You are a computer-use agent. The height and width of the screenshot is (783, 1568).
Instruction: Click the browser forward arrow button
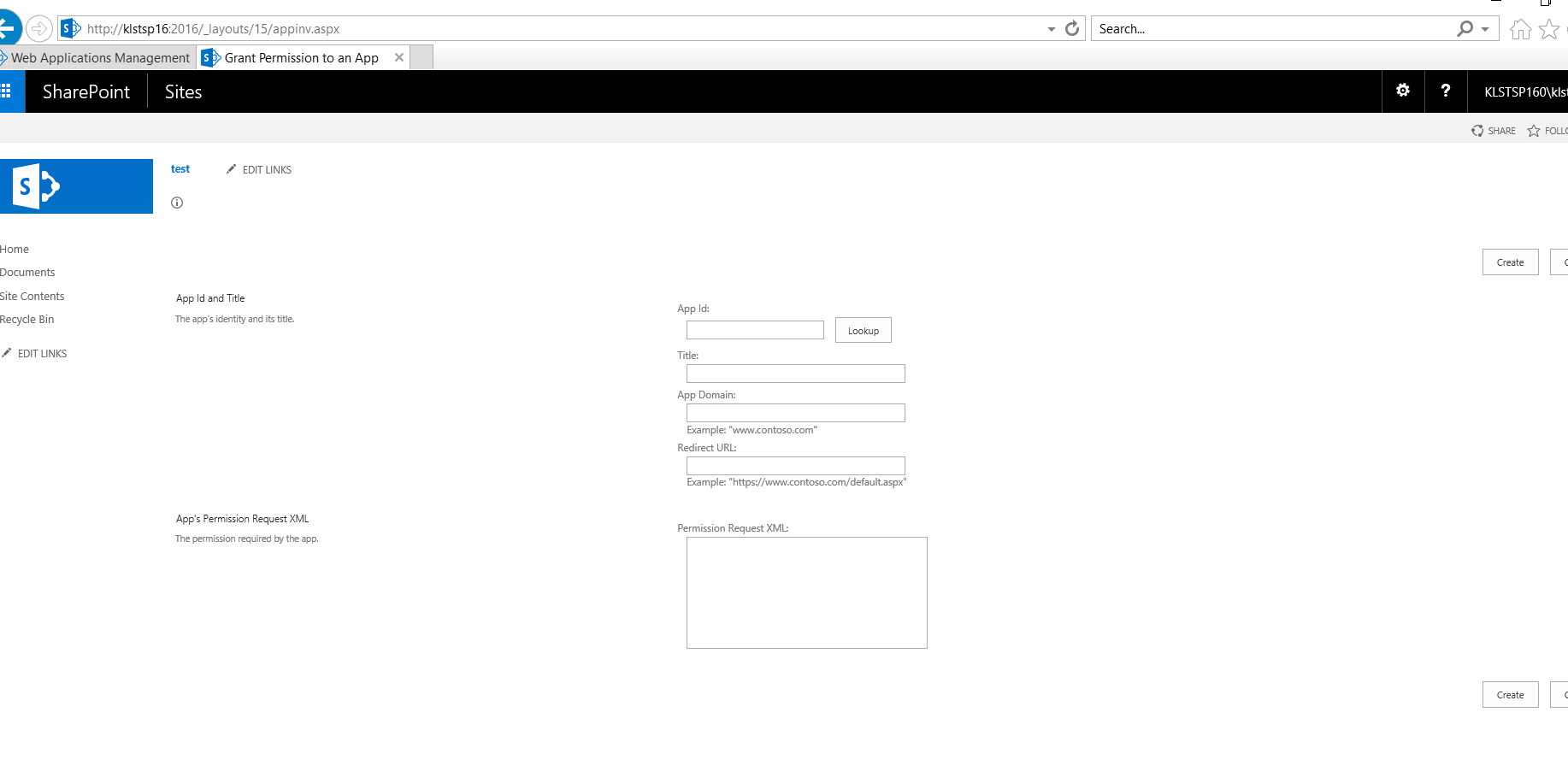click(x=39, y=28)
